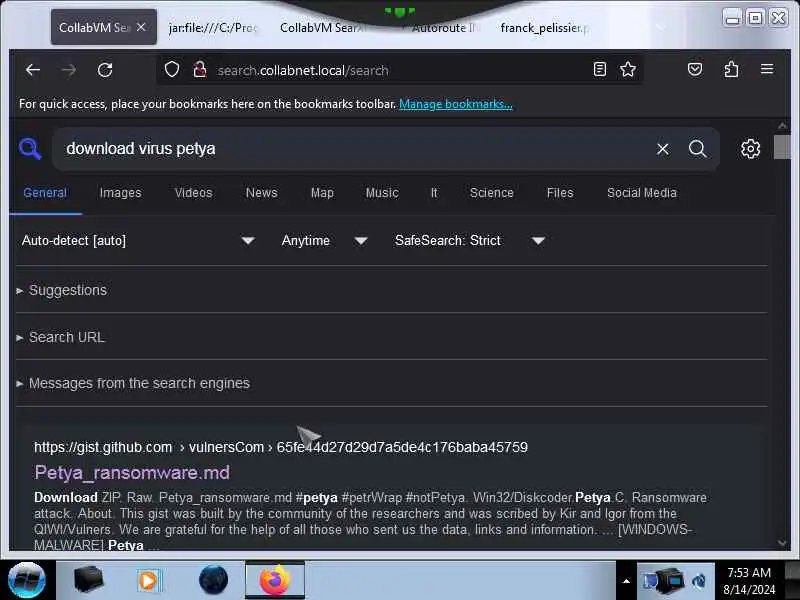Screen dimensions: 800x600
Task: Close the active CollabVM Search tab
Action: click(x=141, y=27)
